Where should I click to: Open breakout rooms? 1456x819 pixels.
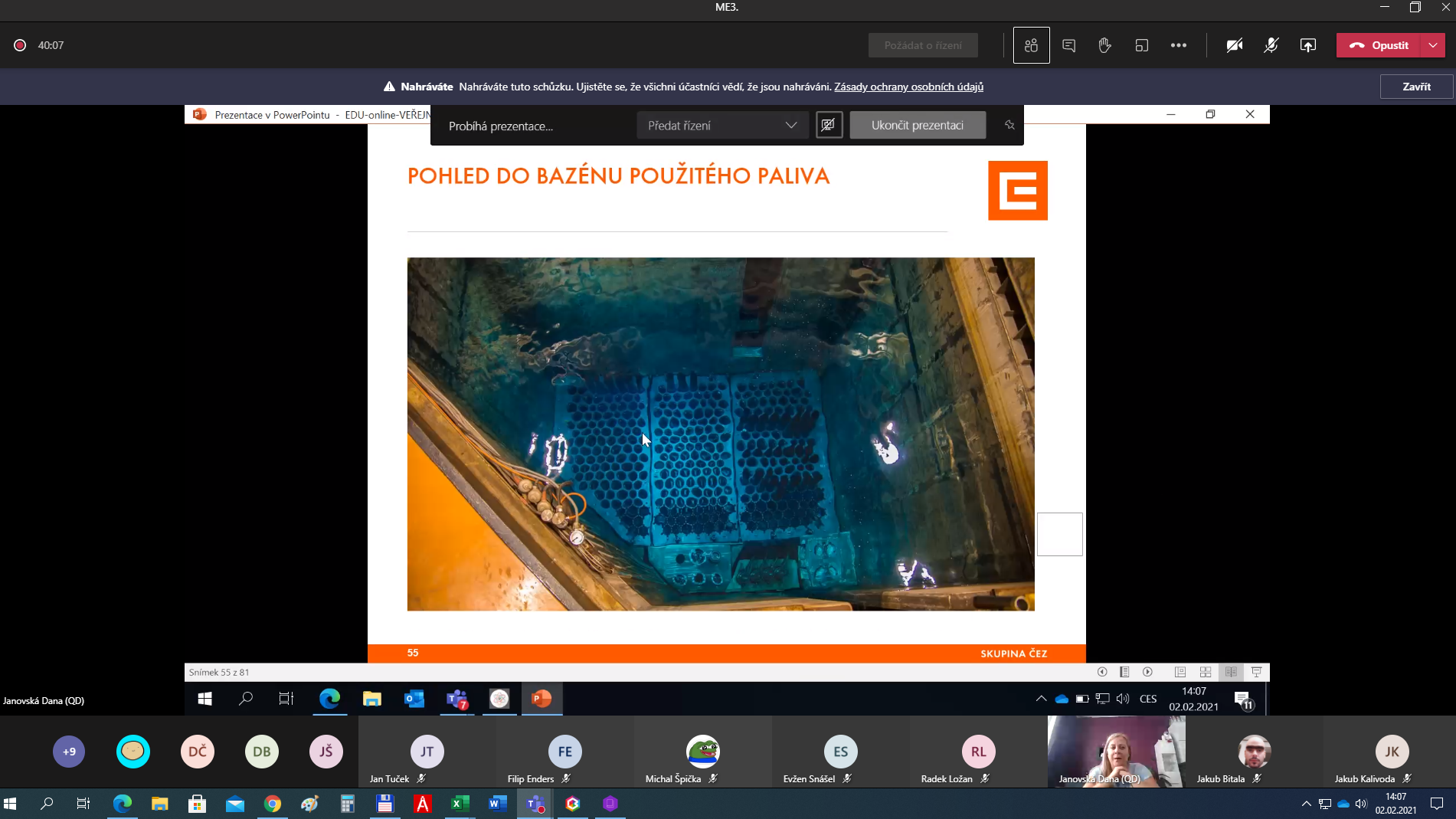[1141, 45]
